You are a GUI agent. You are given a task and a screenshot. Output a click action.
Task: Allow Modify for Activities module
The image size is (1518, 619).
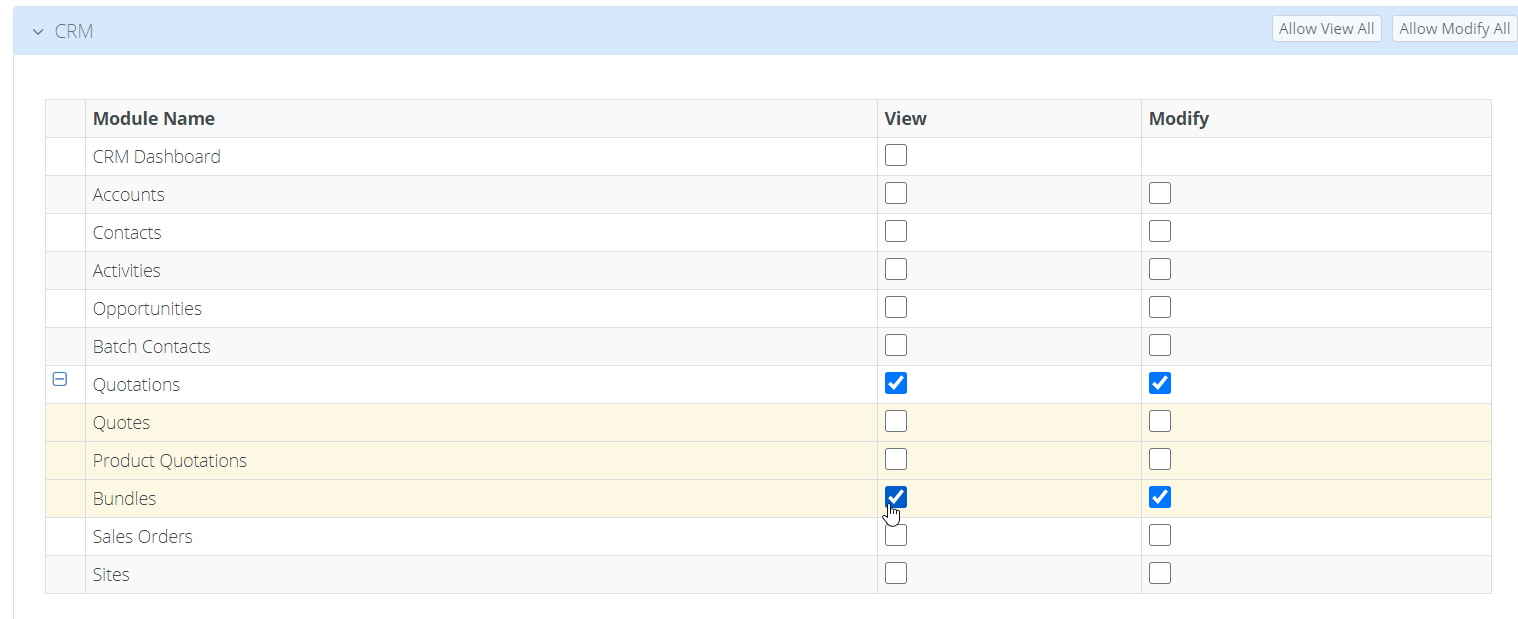coord(1160,270)
